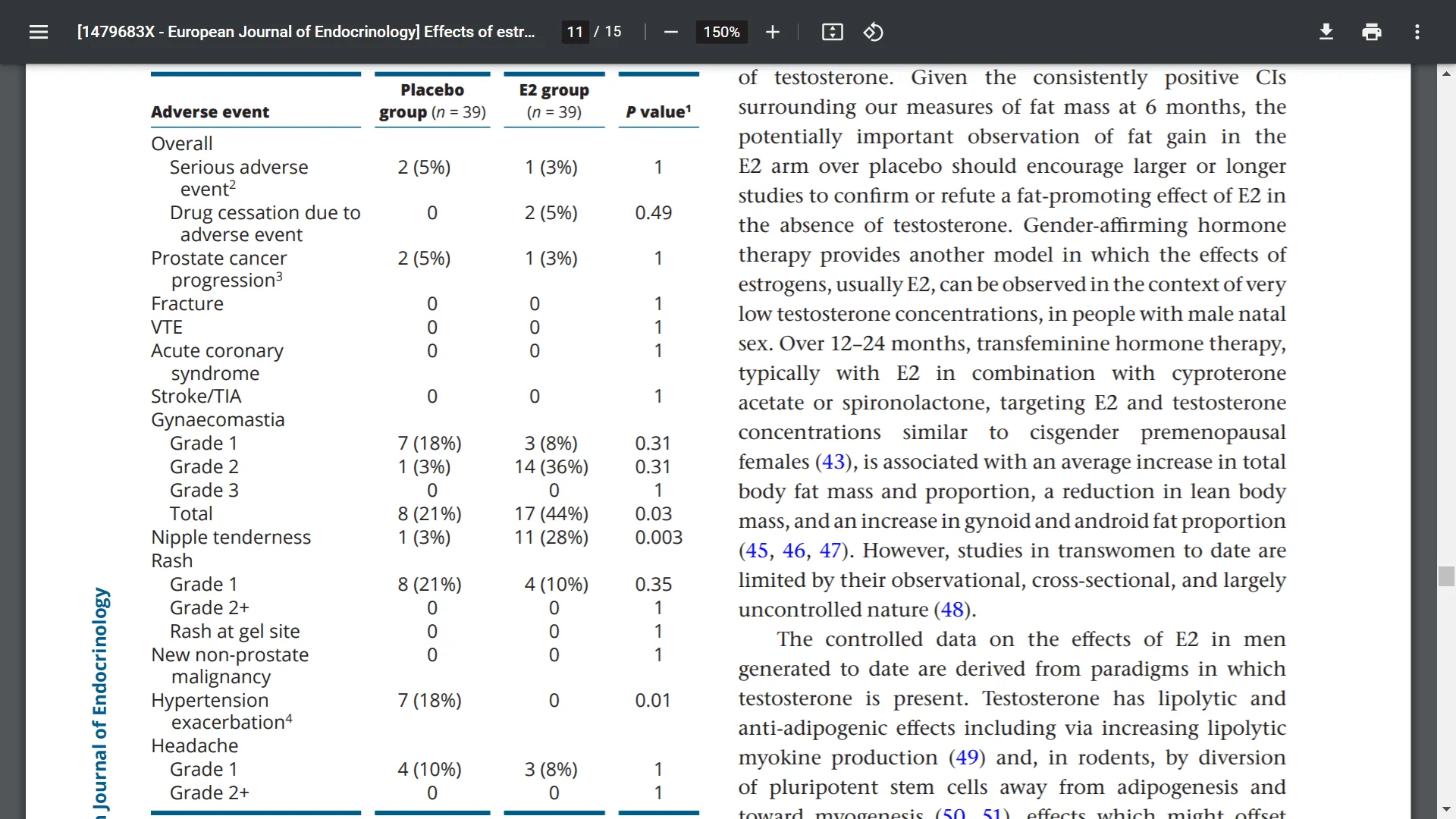Select the page number field showing 11
This screenshot has height=819, width=1456.
click(x=575, y=32)
